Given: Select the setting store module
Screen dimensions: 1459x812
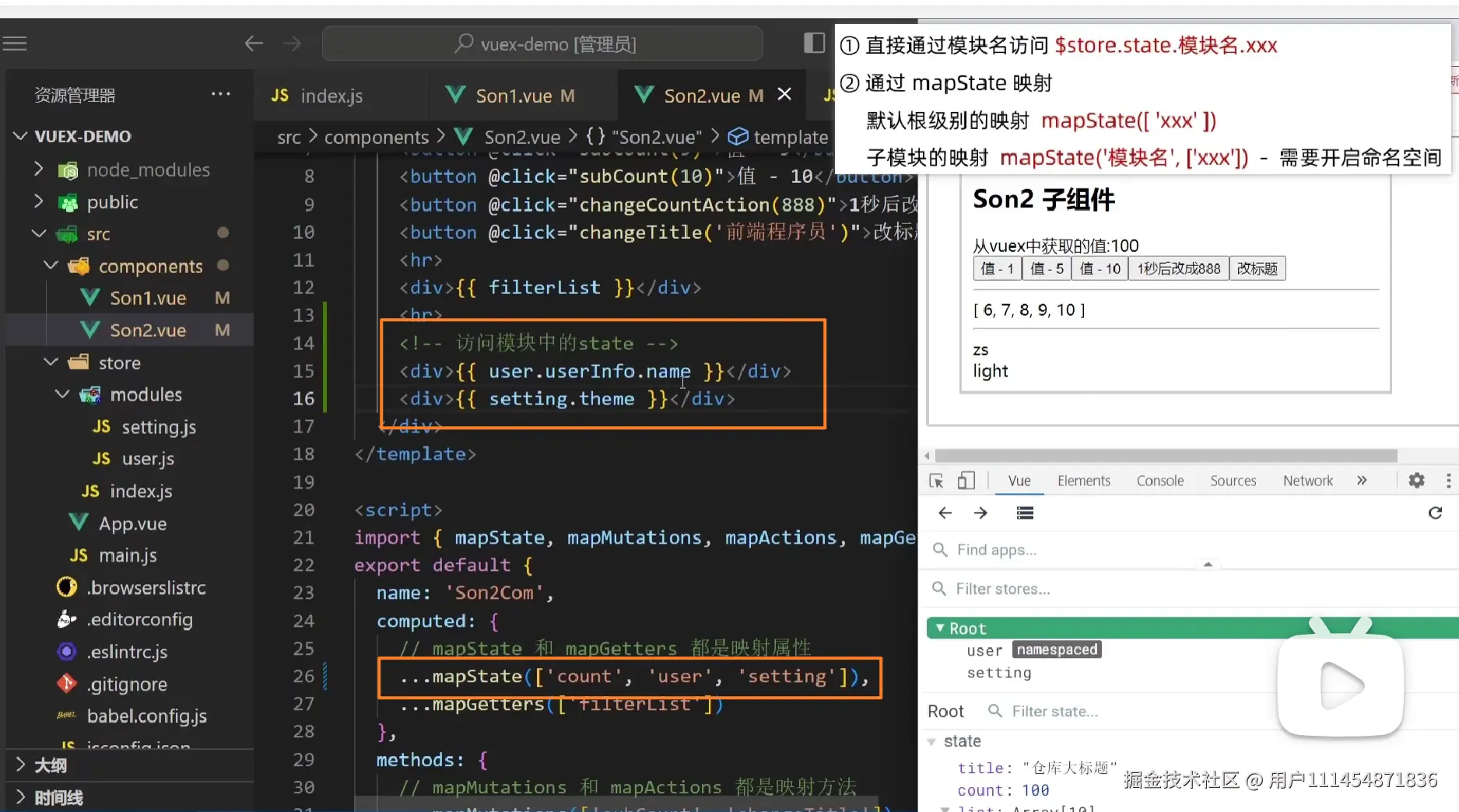Looking at the screenshot, I should pos(999,673).
